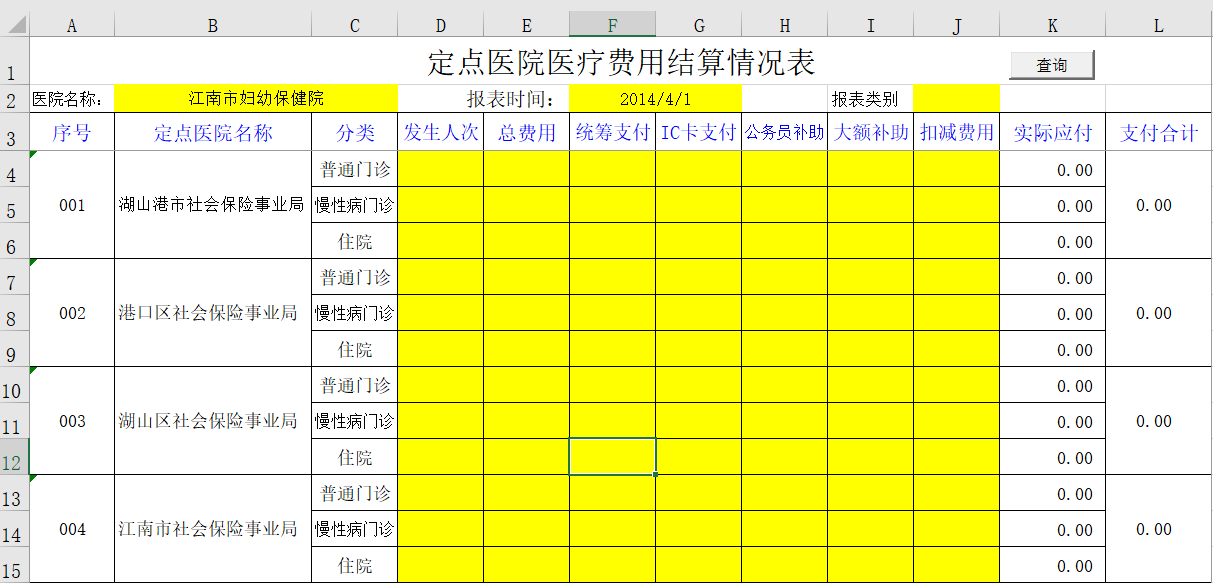The width and height of the screenshot is (1213, 583).
Task: Click the 港口区社会保险事业局 cell
Action: (x=213, y=313)
